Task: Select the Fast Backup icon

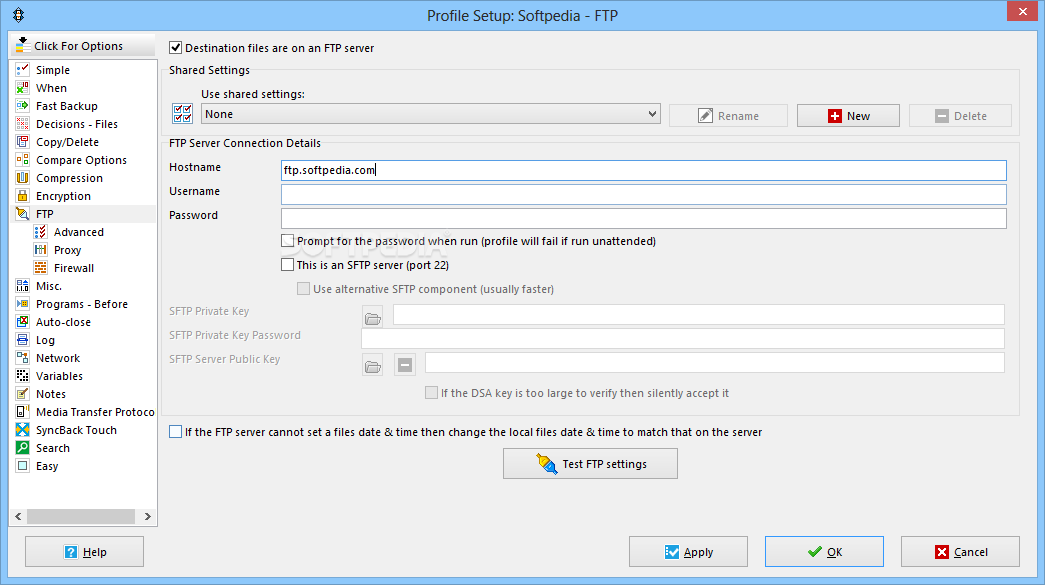Action: 23,105
